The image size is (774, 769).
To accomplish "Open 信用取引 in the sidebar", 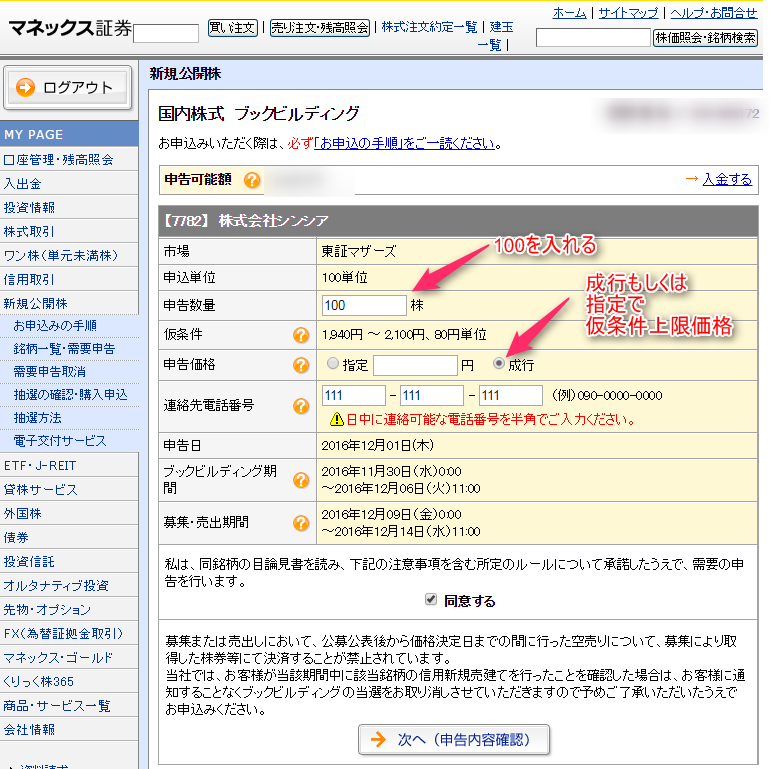I will 69,279.
